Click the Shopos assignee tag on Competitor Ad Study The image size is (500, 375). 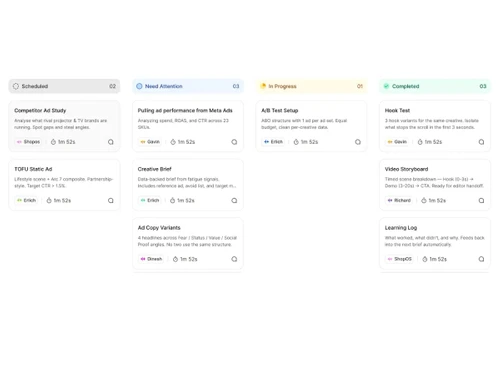click(28, 142)
